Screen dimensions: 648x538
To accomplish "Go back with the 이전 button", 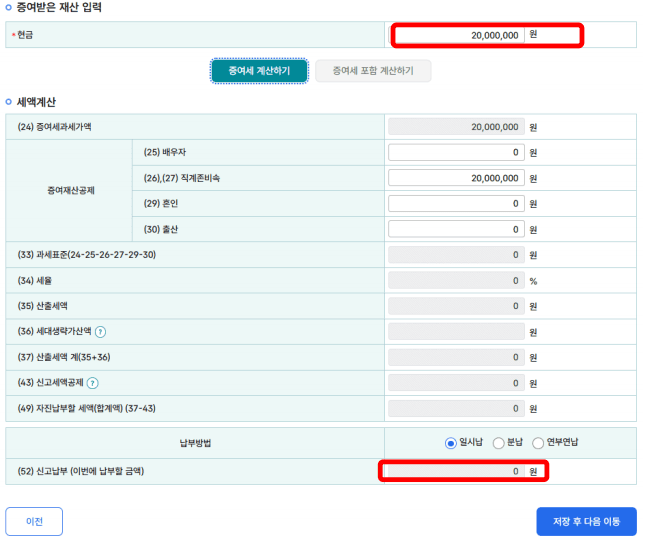I will pos(34,521).
